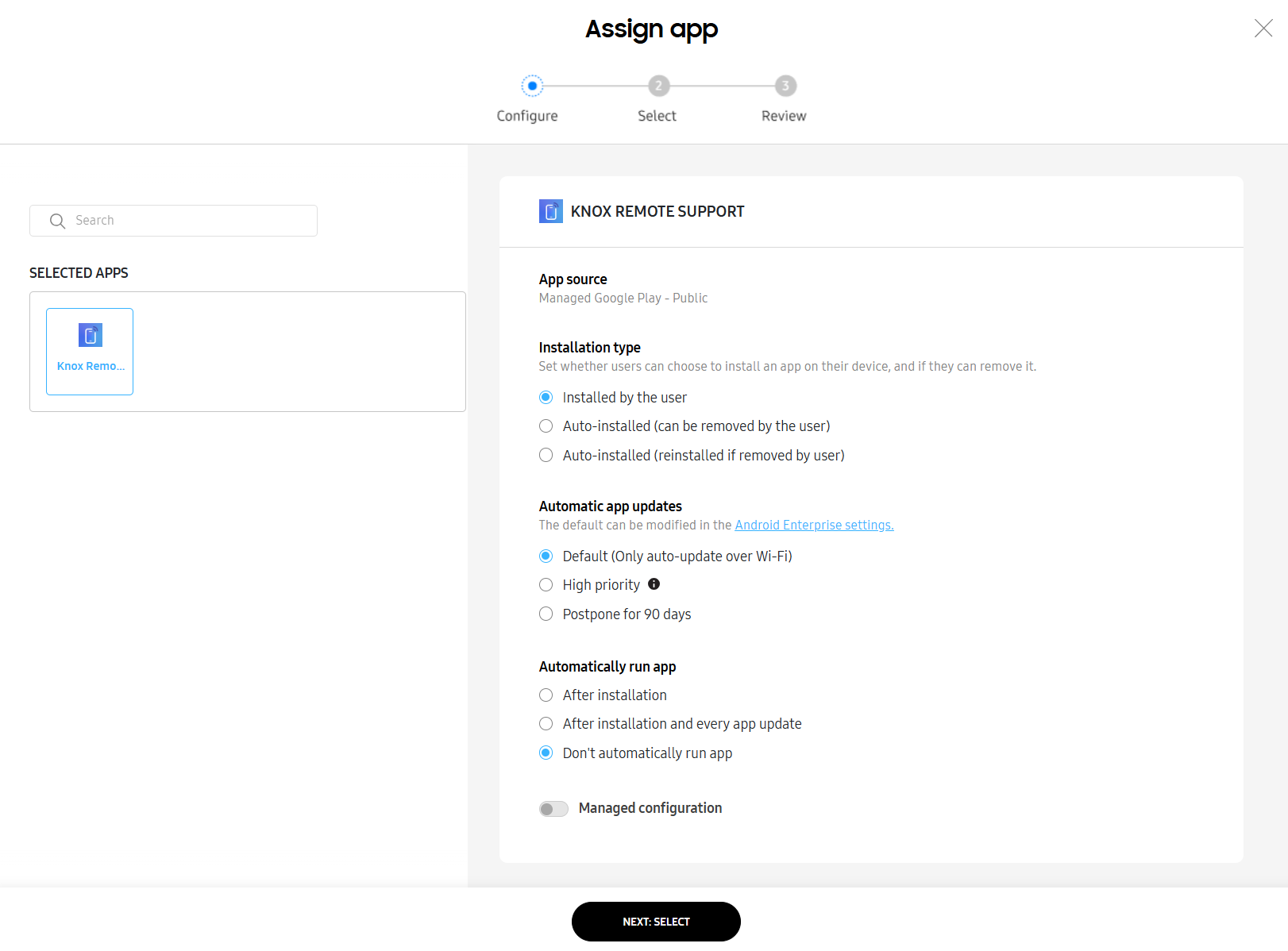The width and height of the screenshot is (1288, 951).
Task: Click the Installation type heading
Action: [589, 348]
